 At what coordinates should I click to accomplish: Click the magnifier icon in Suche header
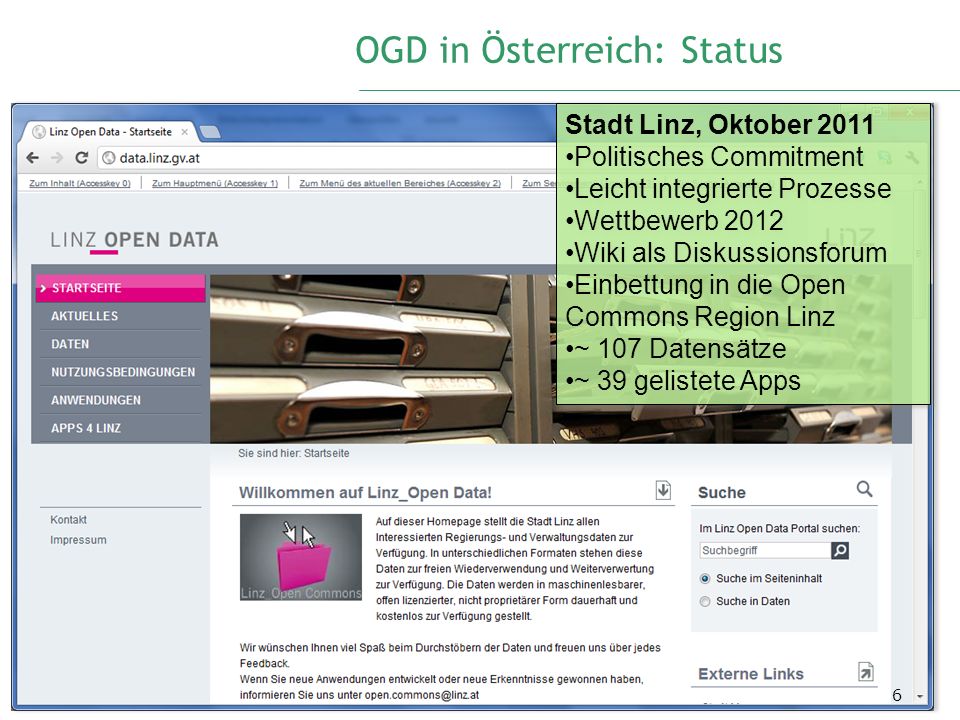[x=864, y=489]
